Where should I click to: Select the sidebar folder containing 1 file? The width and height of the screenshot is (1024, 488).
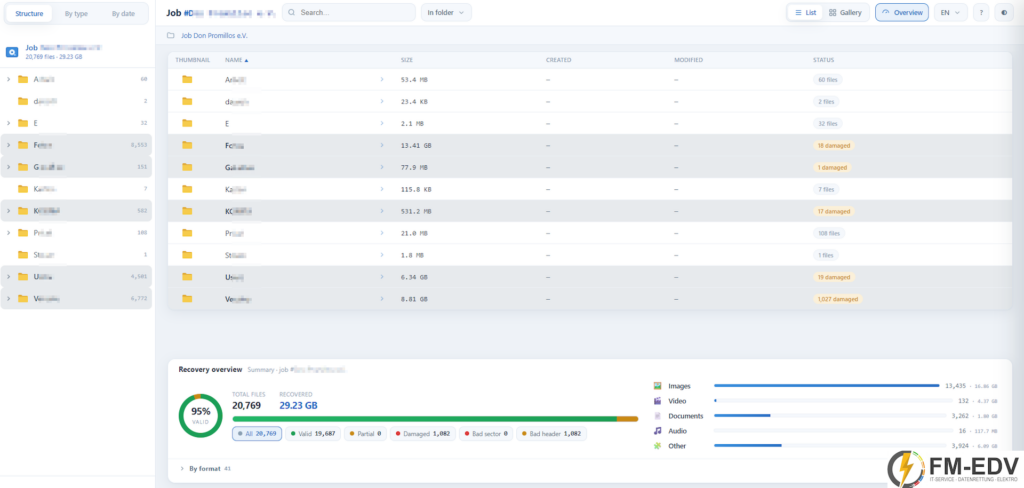[76, 255]
